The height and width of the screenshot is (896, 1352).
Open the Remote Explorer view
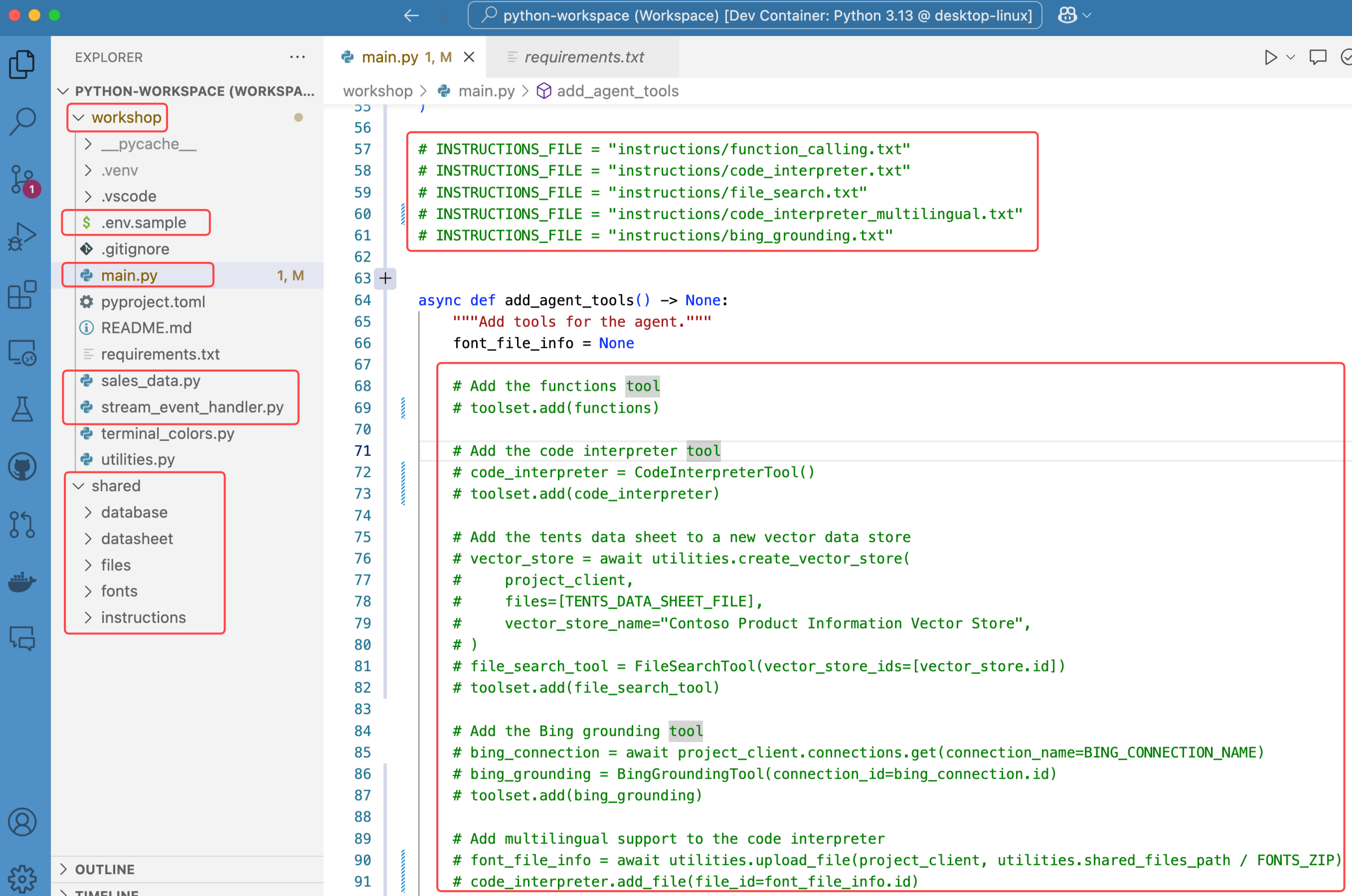pyautogui.click(x=23, y=353)
